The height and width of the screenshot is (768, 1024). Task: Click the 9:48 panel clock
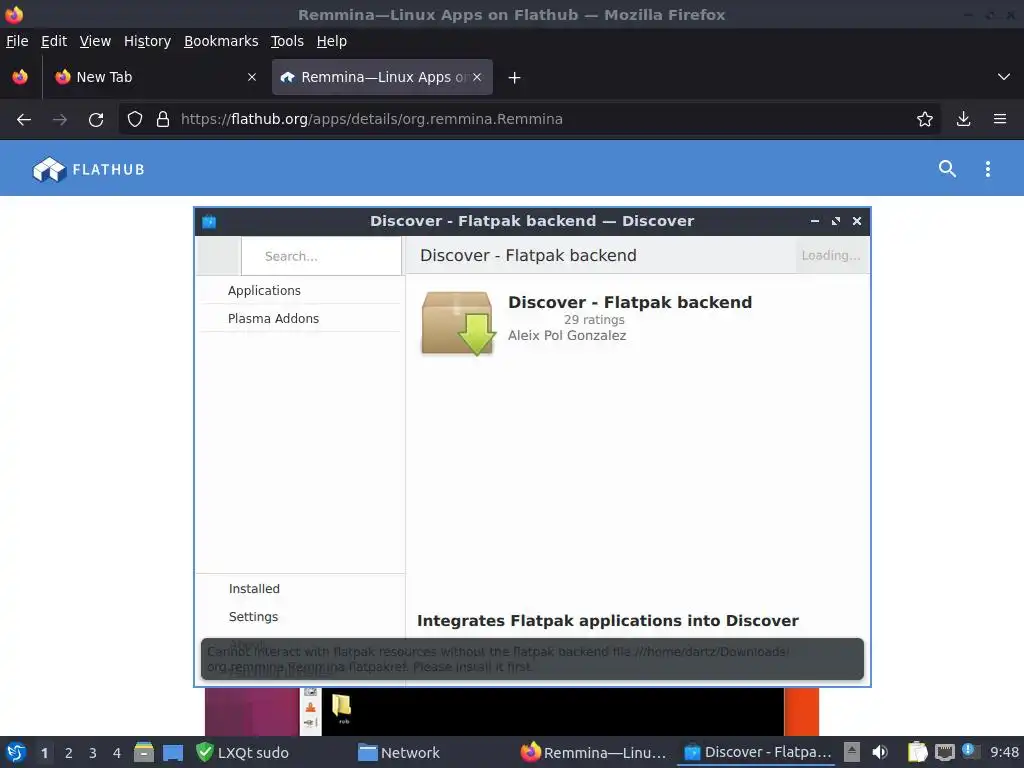tap(1004, 752)
